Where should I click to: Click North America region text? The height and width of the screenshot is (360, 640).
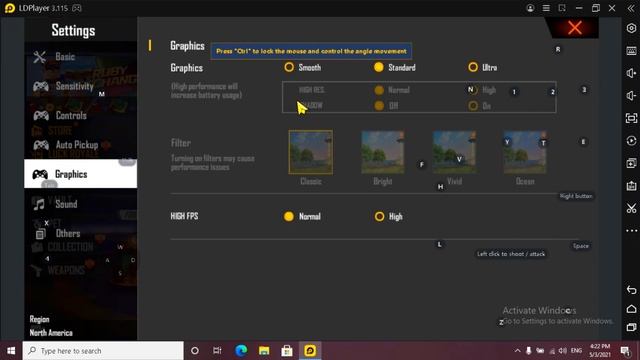click(x=51, y=333)
